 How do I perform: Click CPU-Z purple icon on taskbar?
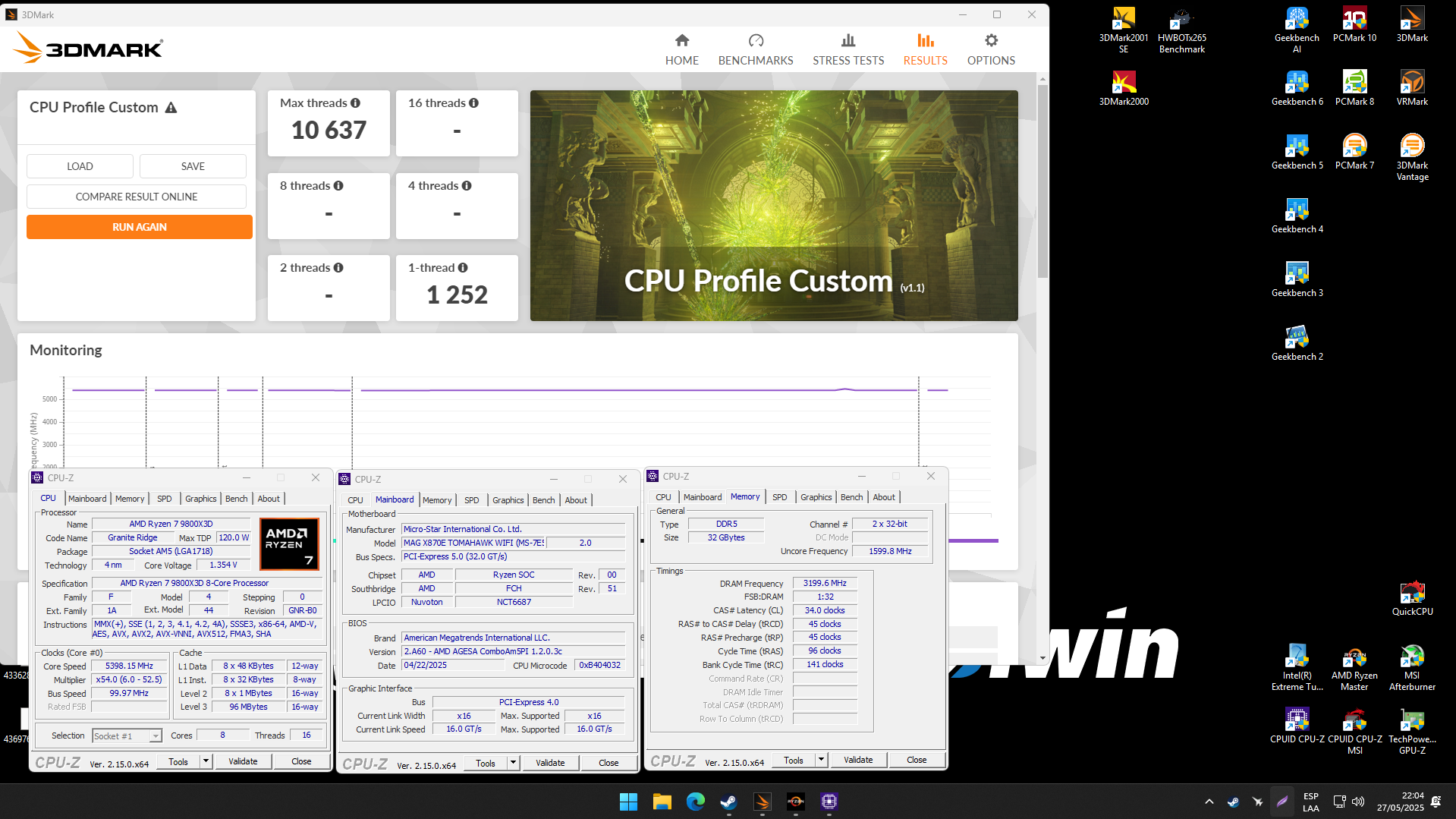[829, 802]
